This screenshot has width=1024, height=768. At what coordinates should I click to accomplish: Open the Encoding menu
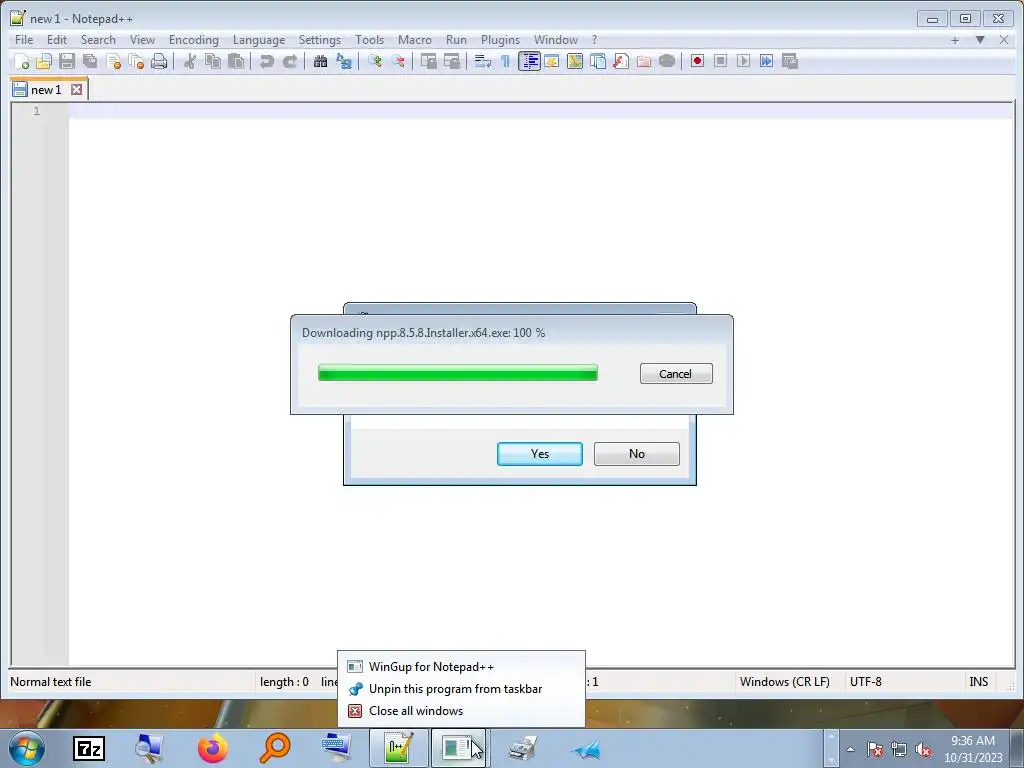[x=194, y=40]
